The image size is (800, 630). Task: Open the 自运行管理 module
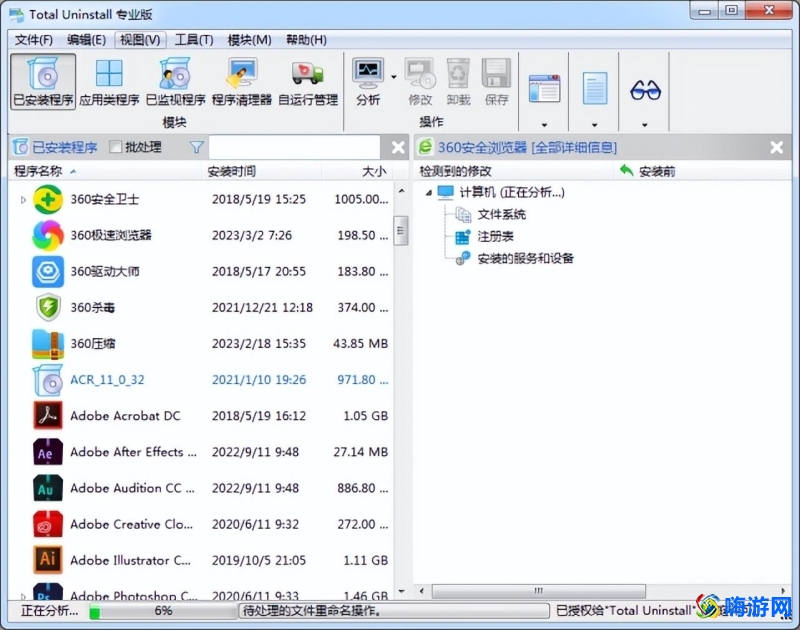point(308,81)
